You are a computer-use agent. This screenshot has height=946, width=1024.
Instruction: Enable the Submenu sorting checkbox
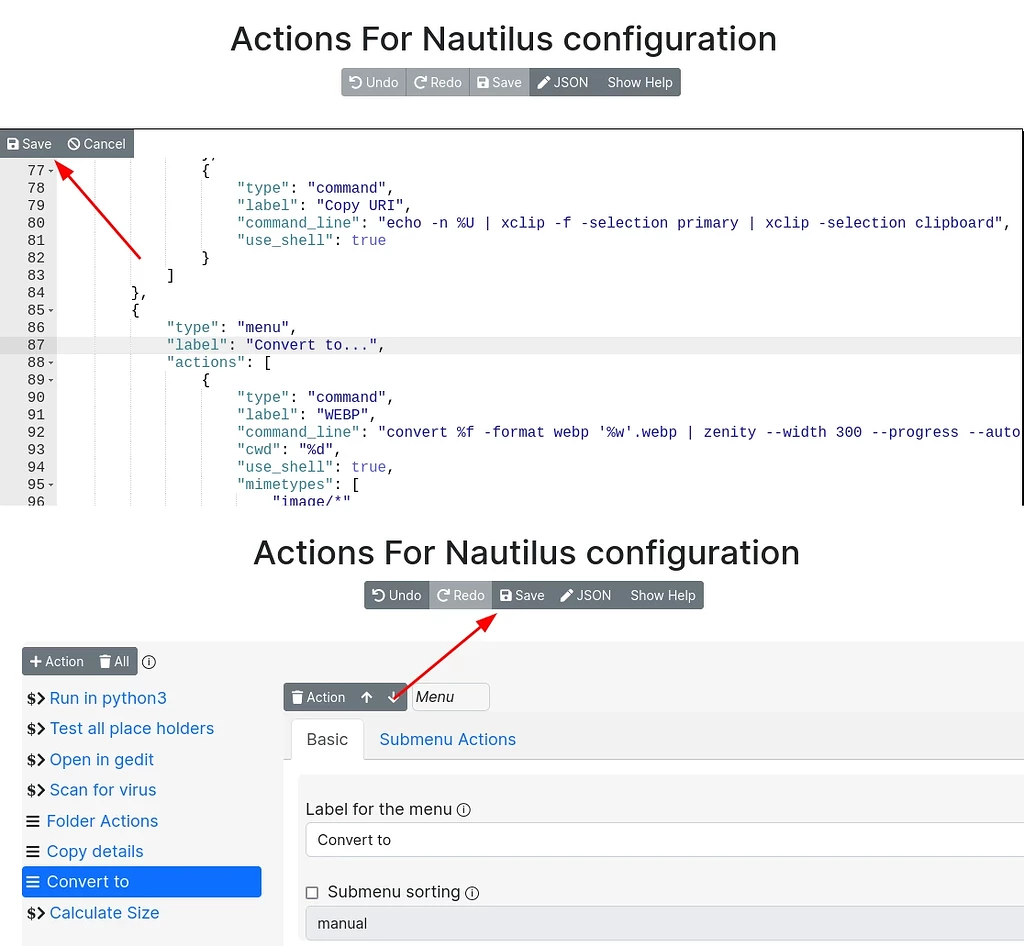pyautogui.click(x=312, y=892)
